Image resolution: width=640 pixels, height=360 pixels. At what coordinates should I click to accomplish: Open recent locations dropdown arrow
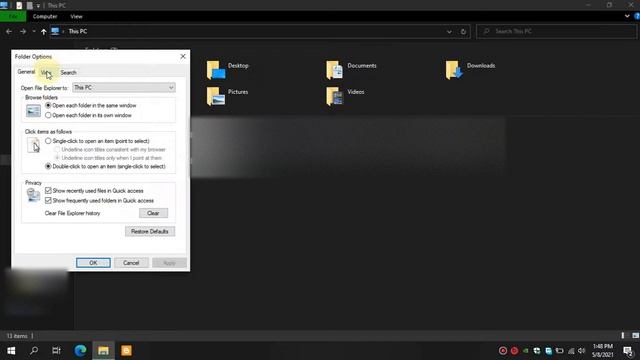point(34,31)
